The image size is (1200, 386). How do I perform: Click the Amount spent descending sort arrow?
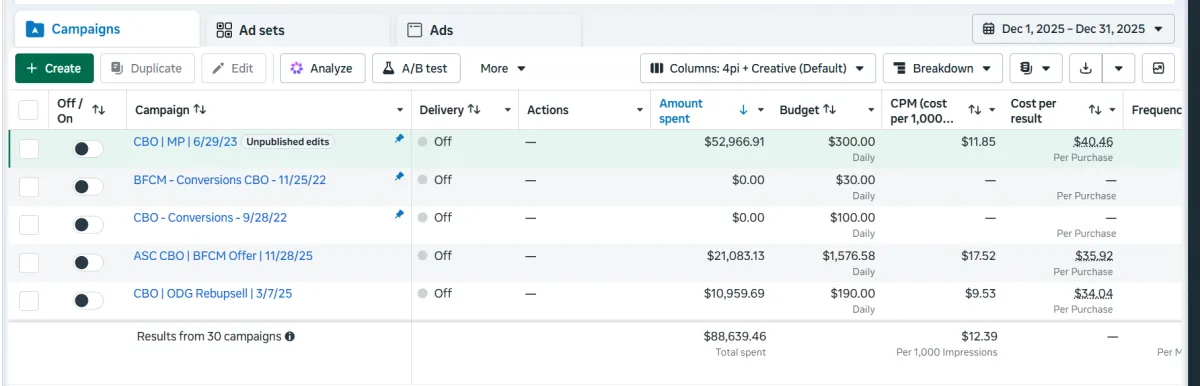coord(743,110)
